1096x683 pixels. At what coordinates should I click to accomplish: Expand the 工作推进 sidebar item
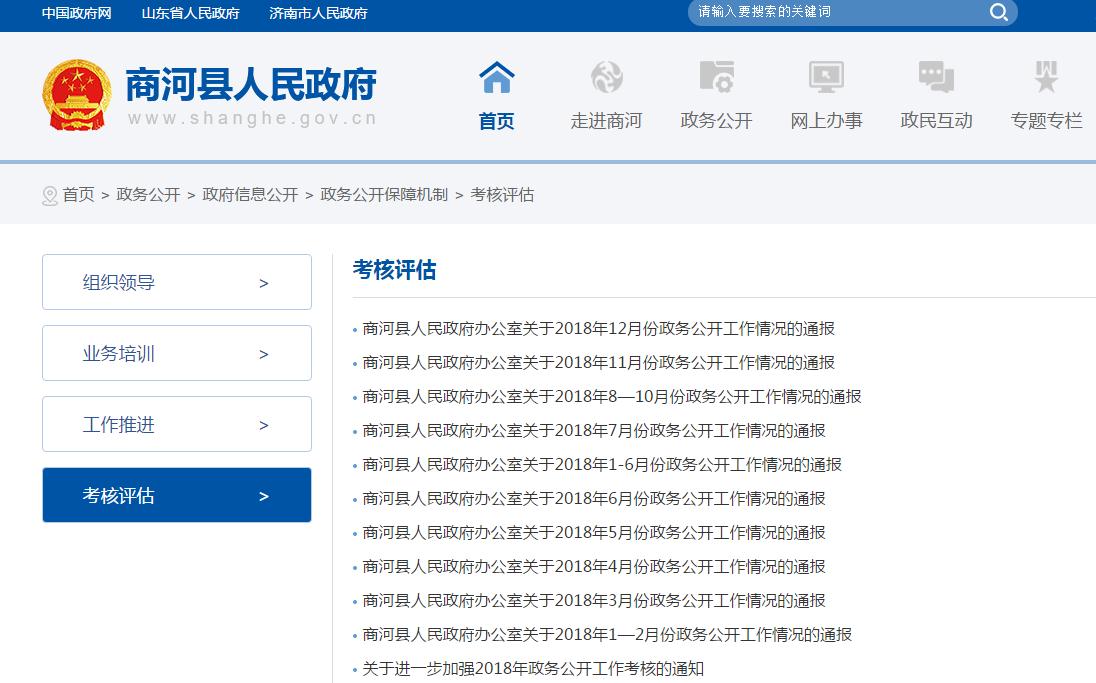point(176,424)
